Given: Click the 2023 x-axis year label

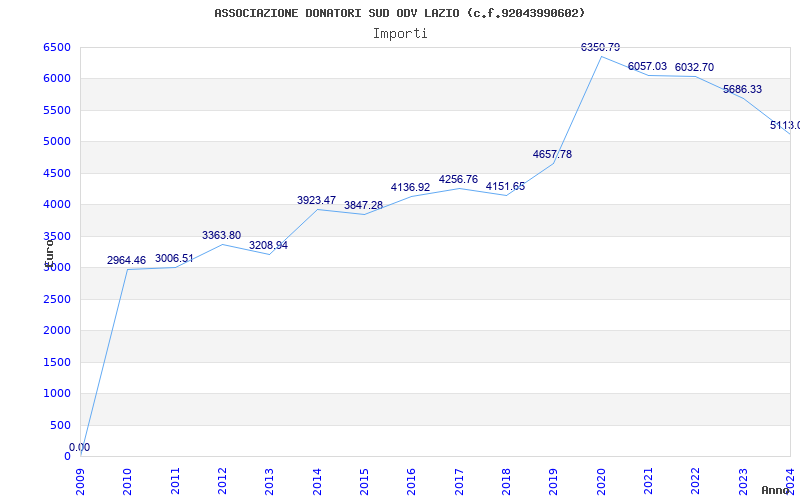Looking at the screenshot, I should pyautogui.click(x=743, y=482).
